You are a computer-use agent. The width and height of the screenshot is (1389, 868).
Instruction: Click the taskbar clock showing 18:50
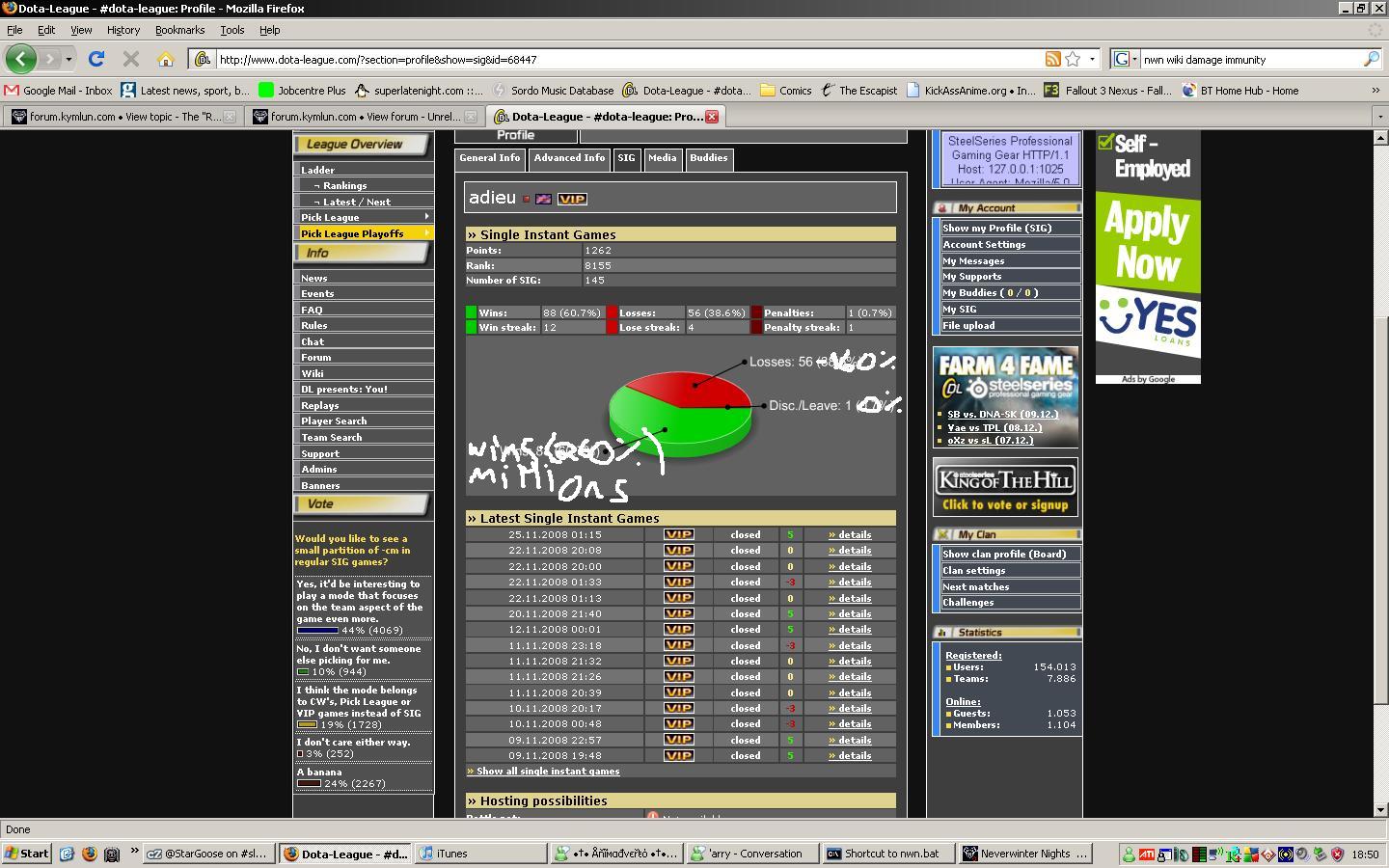tap(1365, 854)
